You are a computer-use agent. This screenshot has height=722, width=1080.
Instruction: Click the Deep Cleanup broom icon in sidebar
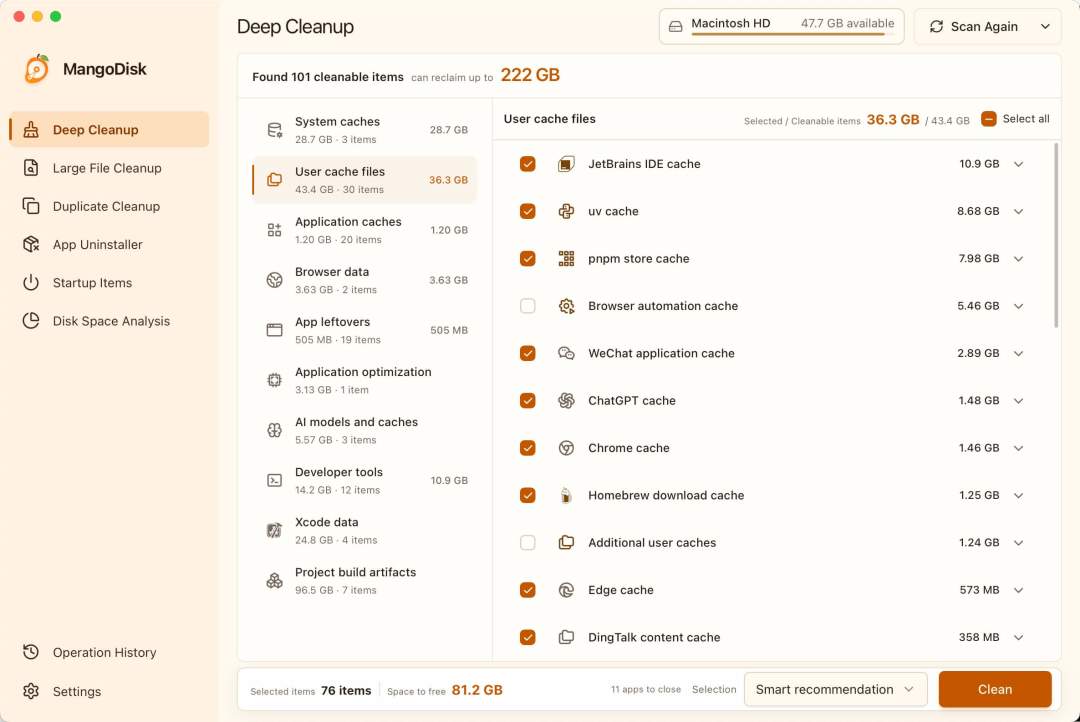(x=31, y=130)
